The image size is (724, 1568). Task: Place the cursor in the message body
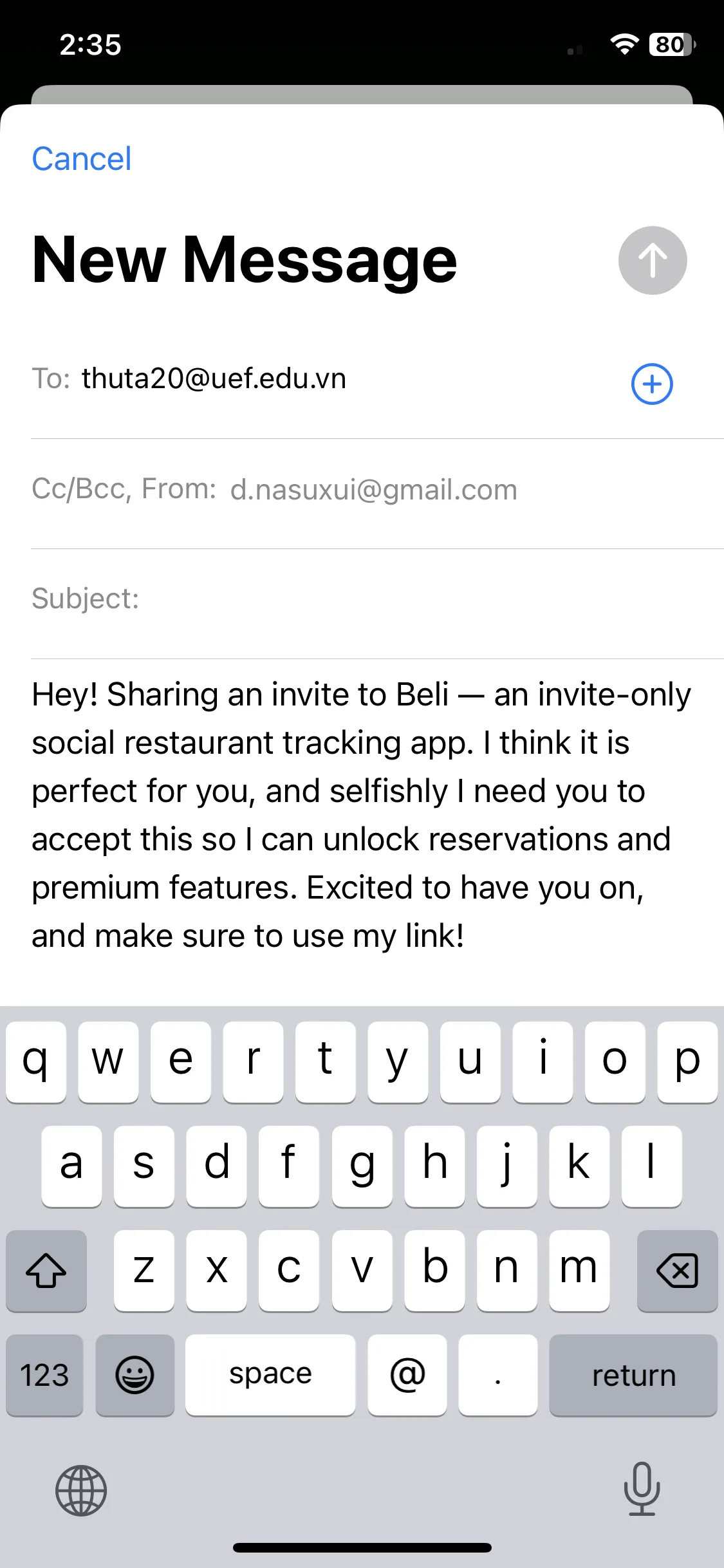[362, 815]
